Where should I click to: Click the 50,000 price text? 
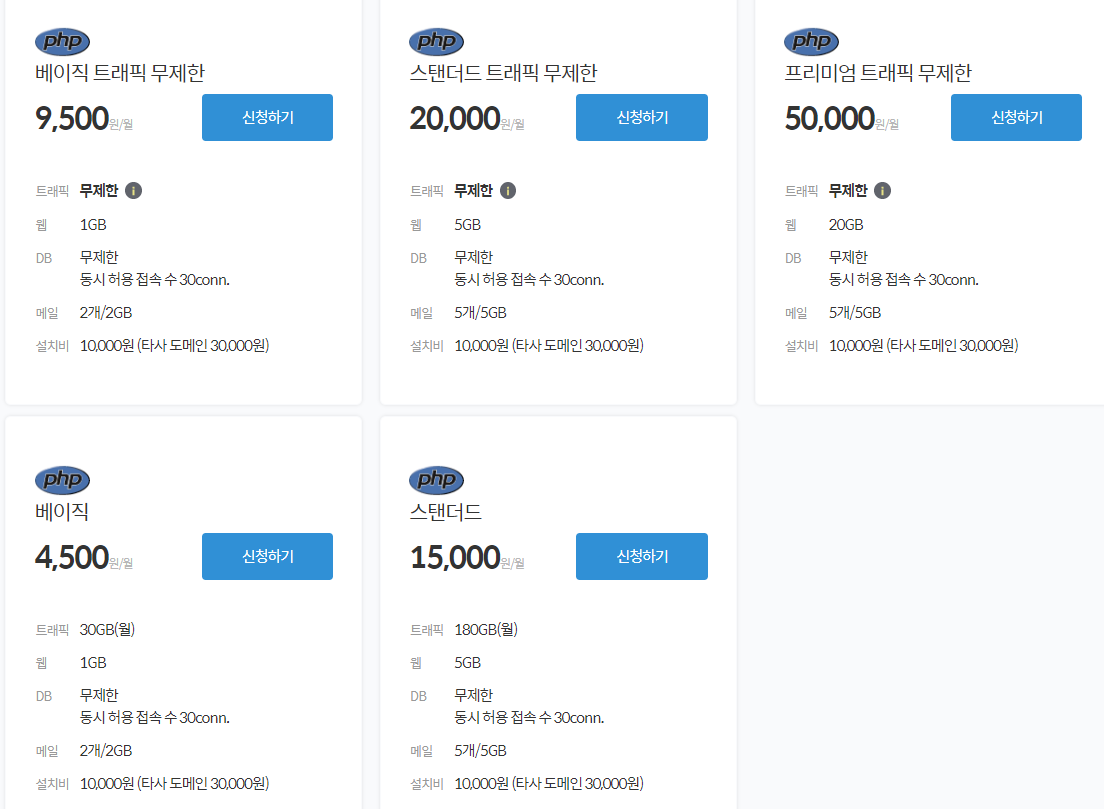(829, 118)
